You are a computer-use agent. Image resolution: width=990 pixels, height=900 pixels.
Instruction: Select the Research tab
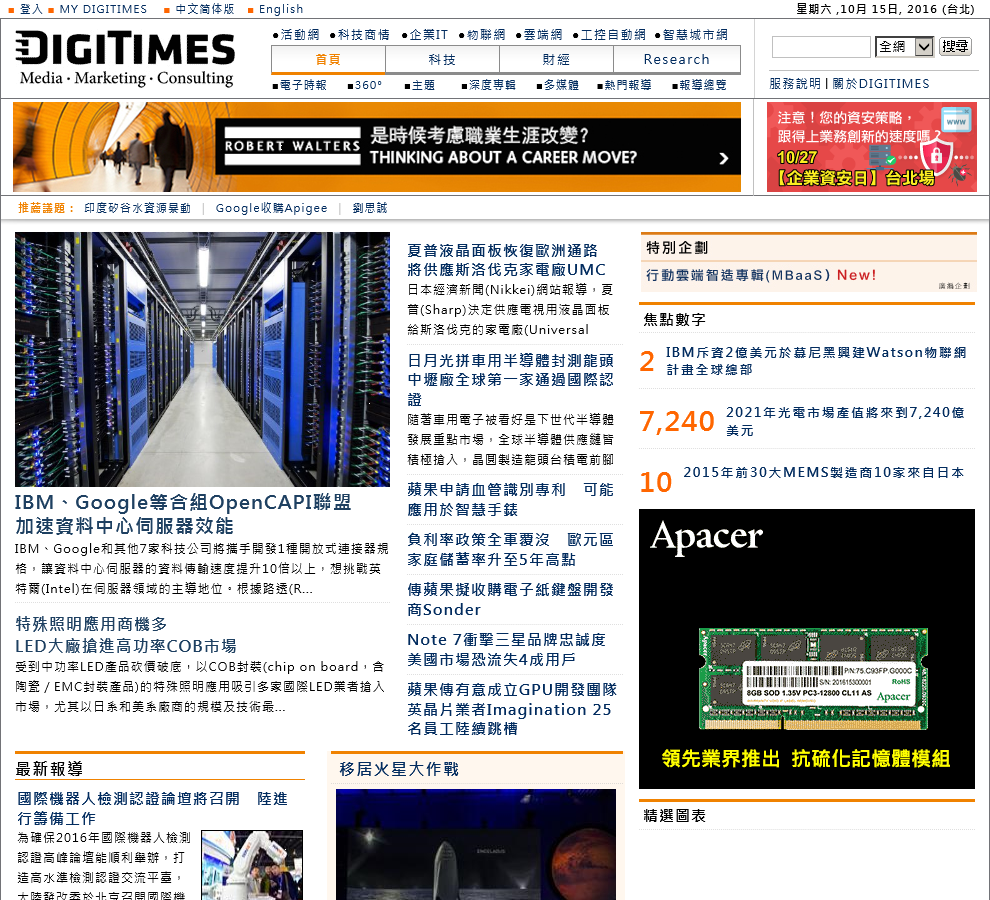(676, 59)
